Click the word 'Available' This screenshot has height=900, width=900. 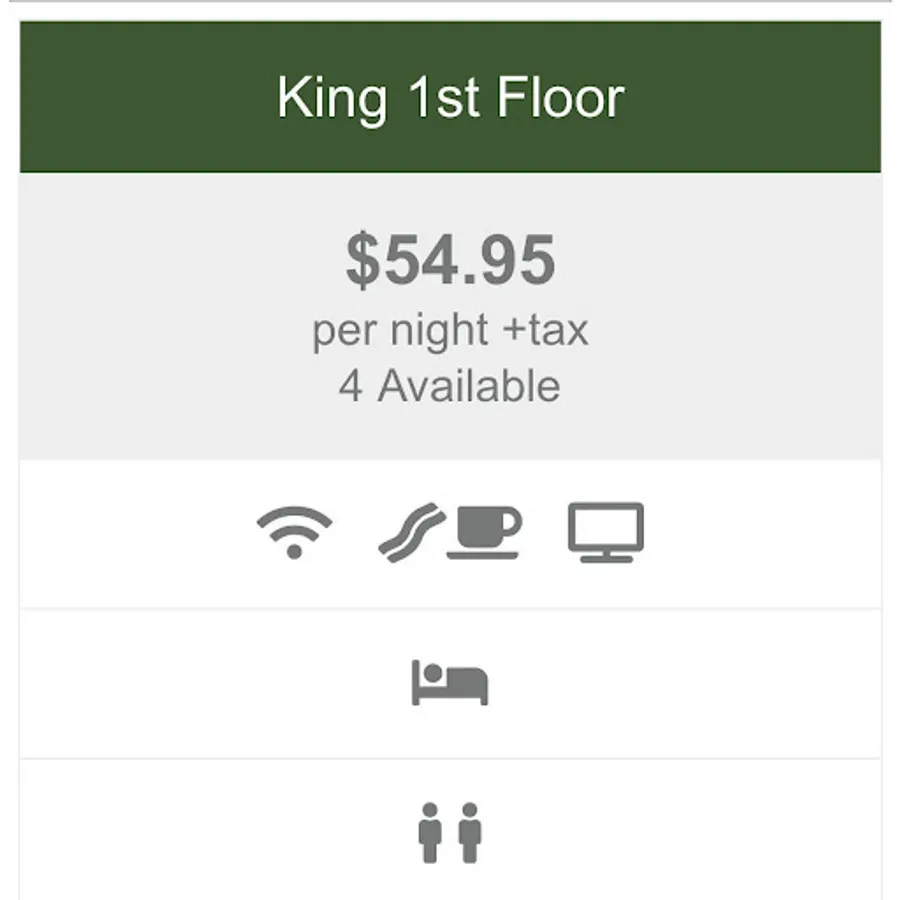tap(469, 386)
